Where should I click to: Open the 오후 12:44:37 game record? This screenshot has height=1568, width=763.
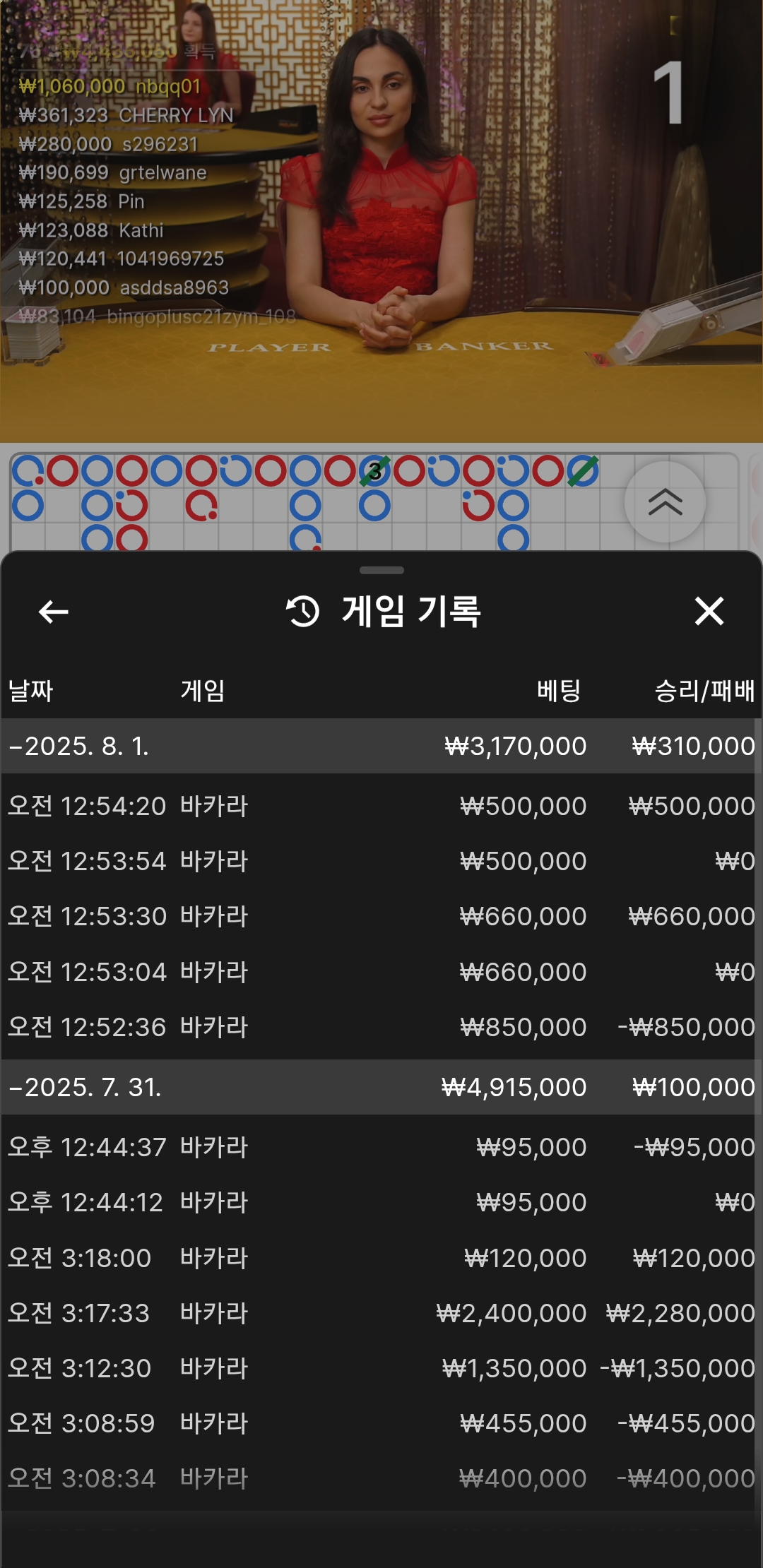[381, 1147]
